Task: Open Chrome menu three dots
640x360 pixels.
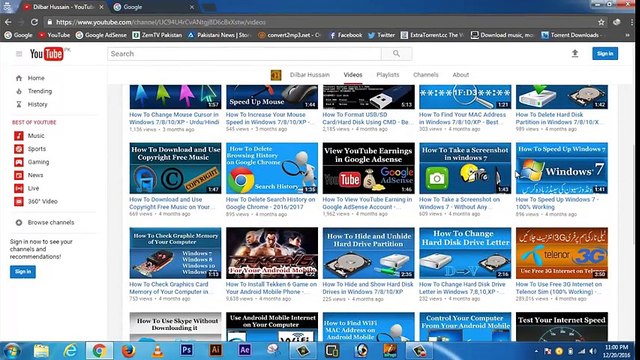Action: pyautogui.click(x=632, y=22)
